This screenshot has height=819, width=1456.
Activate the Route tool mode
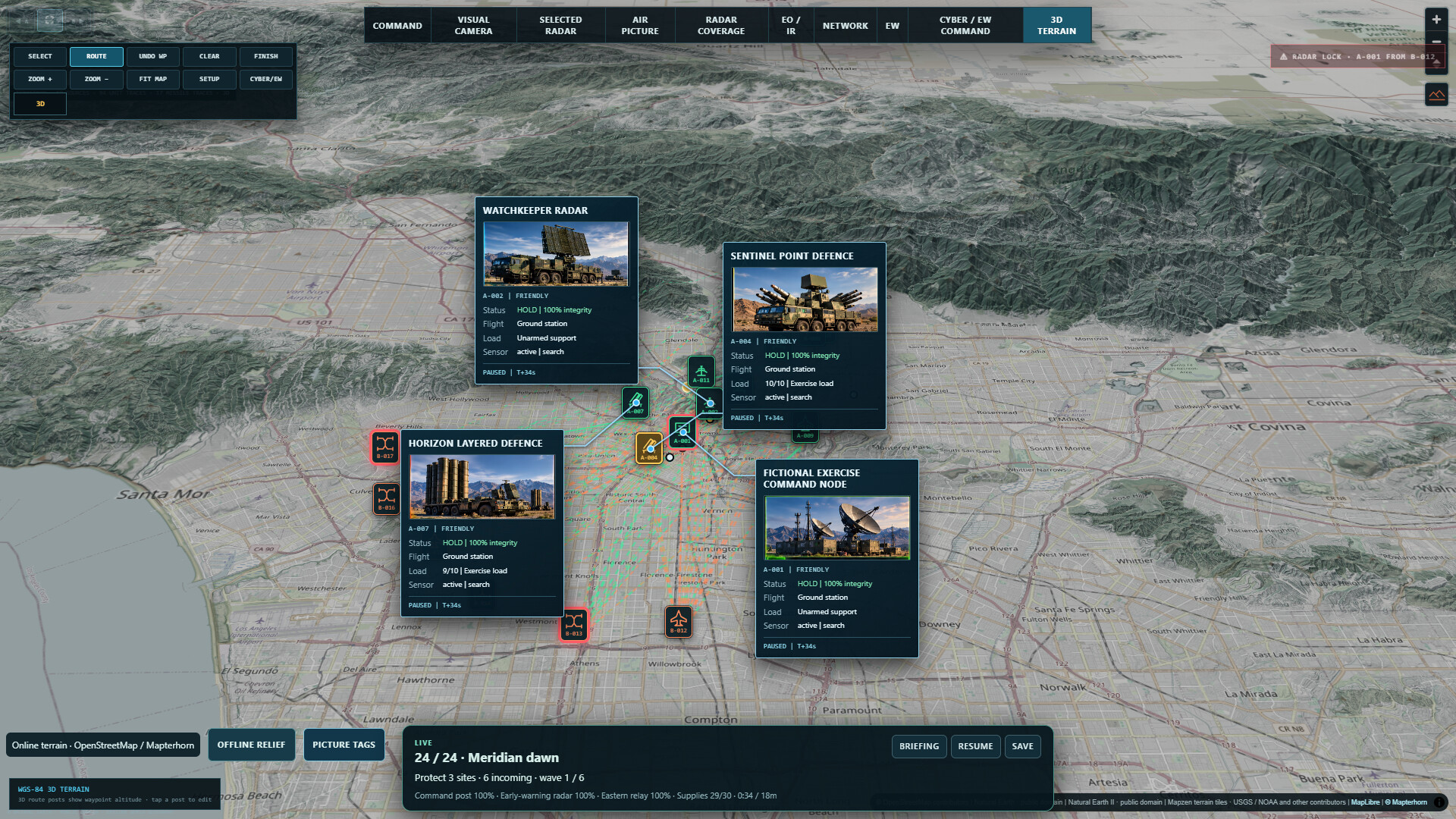pyautogui.click(x=96, y=56)
